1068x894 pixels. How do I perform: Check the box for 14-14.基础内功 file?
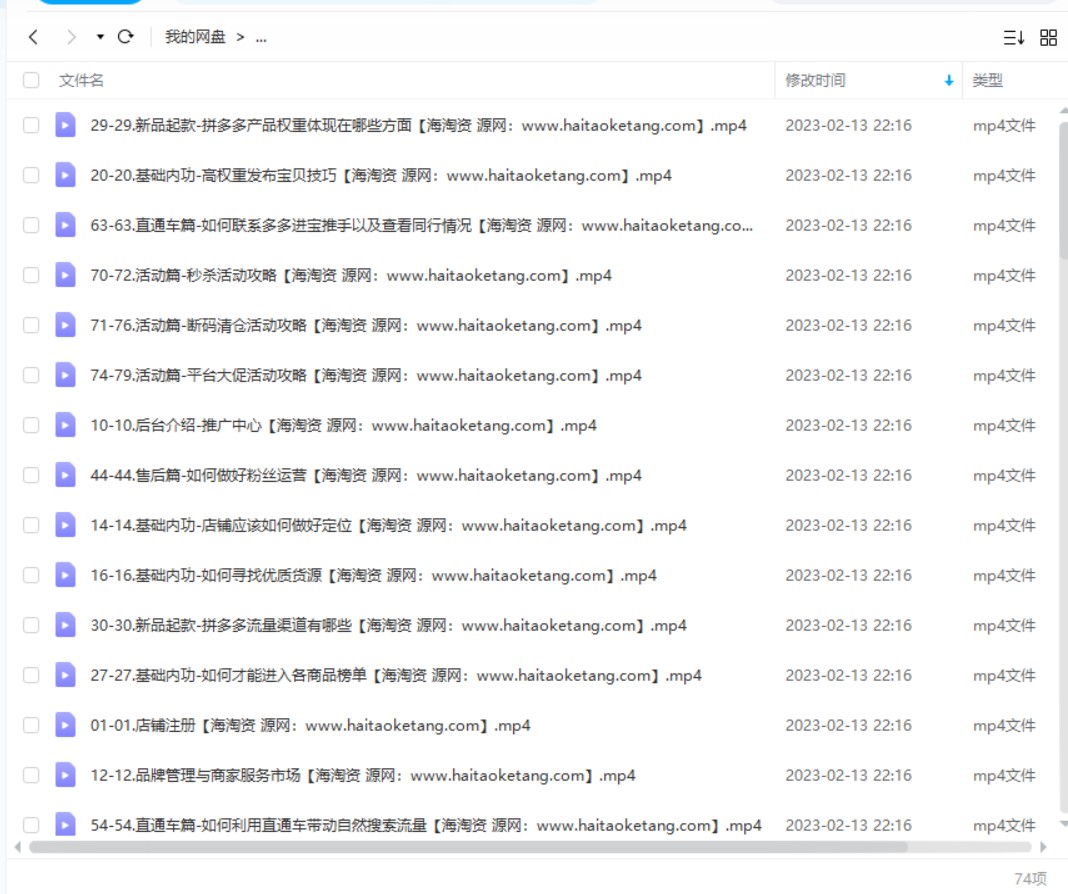tap(31, 525)
